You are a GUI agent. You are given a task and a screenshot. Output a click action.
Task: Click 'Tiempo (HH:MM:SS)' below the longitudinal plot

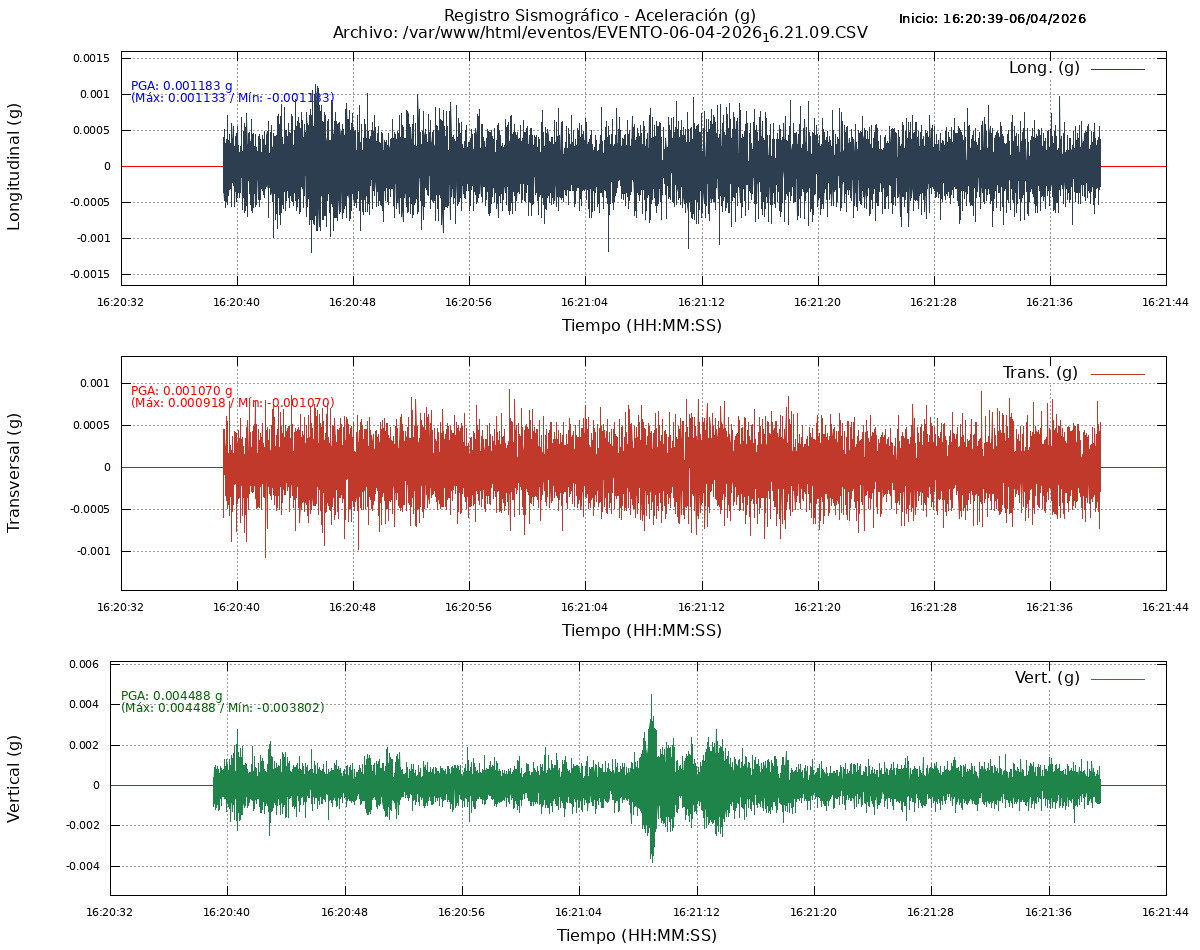[641, 325]
